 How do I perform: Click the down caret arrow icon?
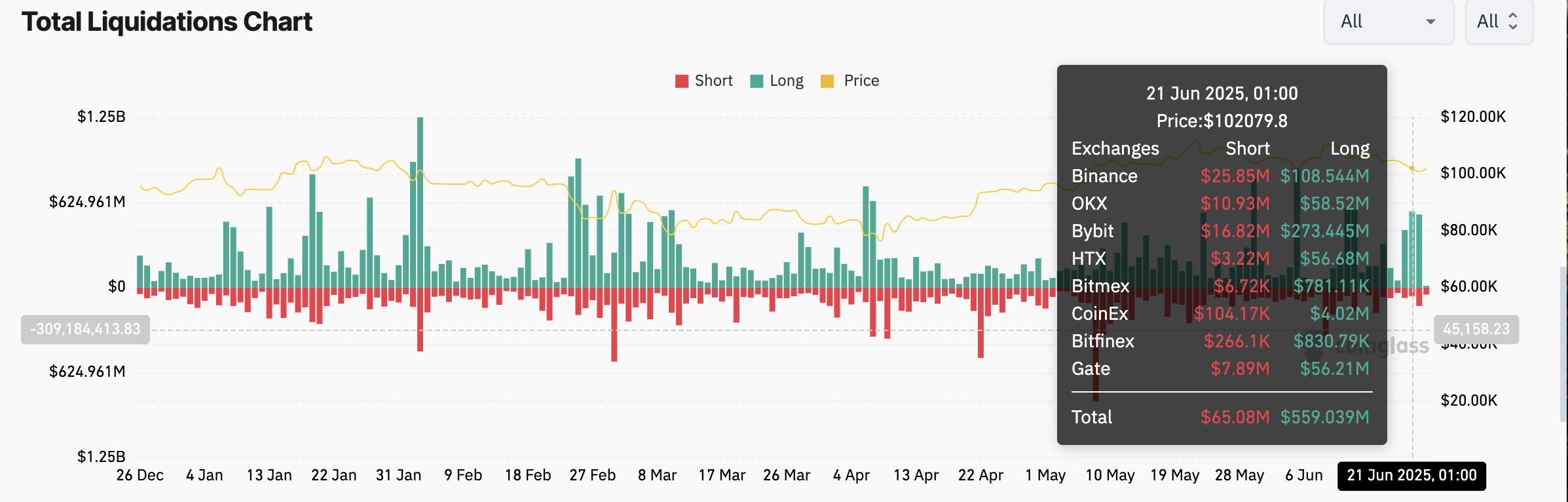(1430, 22)
